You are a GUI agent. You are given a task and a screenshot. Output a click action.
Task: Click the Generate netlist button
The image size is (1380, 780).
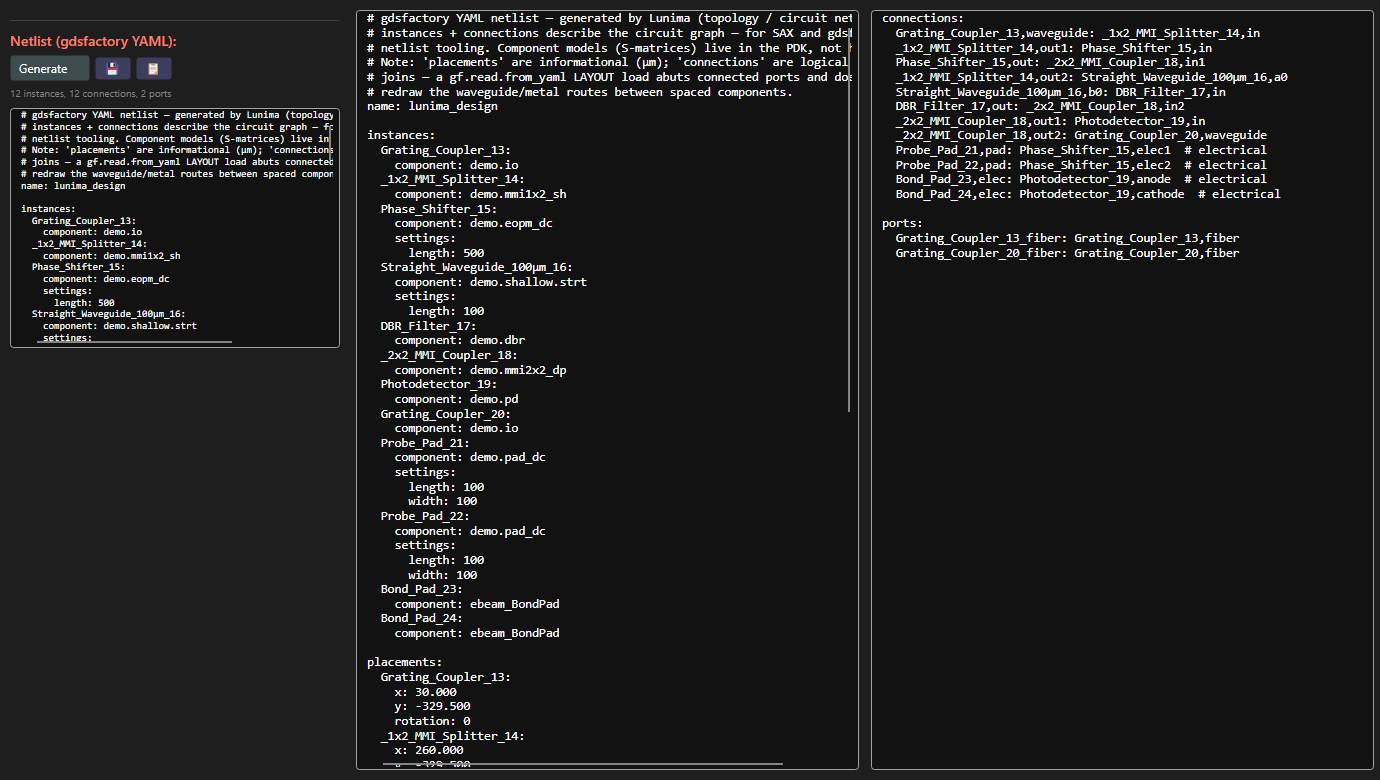point(49,69)
